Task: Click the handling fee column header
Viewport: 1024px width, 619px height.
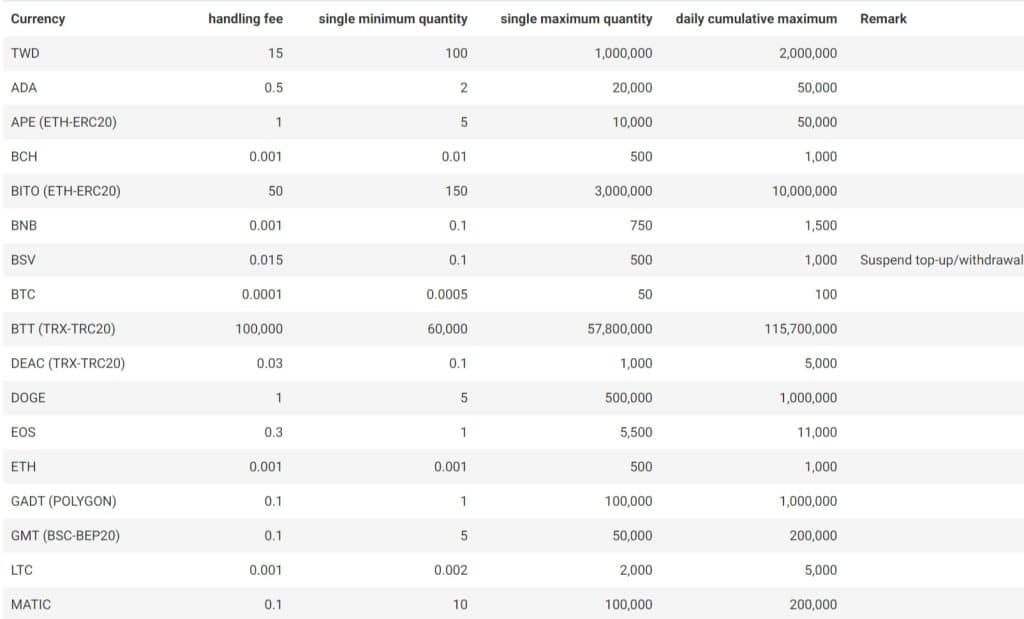Action: (245, 18)
